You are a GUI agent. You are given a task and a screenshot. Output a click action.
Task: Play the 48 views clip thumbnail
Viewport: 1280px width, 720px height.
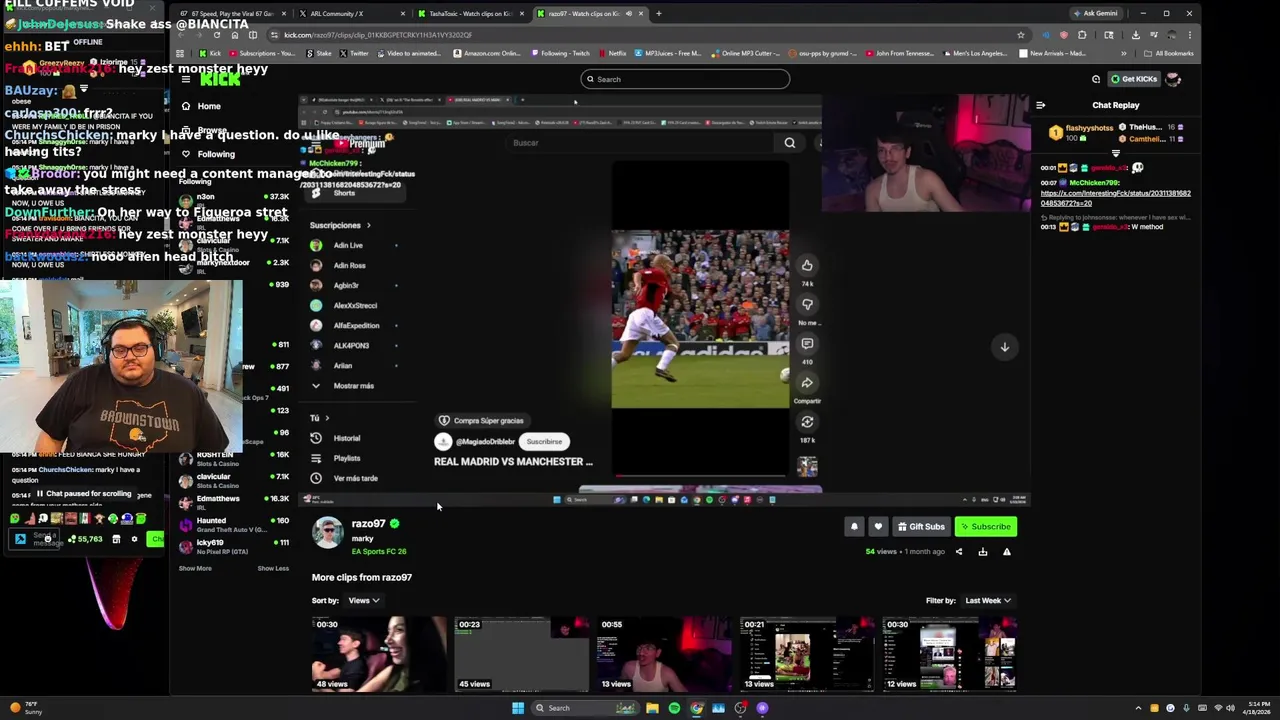(379, 654)
